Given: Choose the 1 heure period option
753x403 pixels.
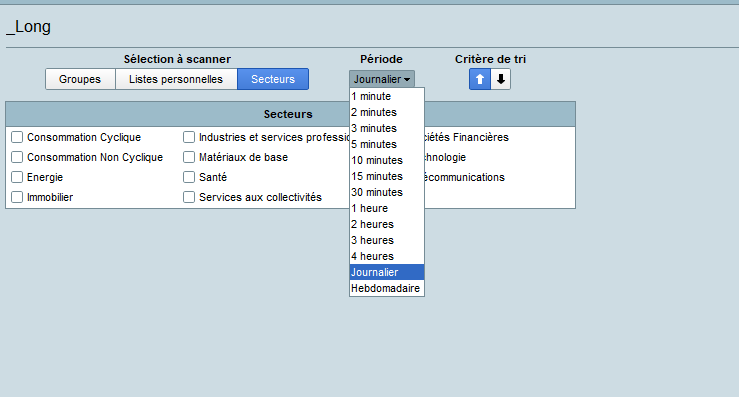Looking at the screenshot, I should click(370, 208).
